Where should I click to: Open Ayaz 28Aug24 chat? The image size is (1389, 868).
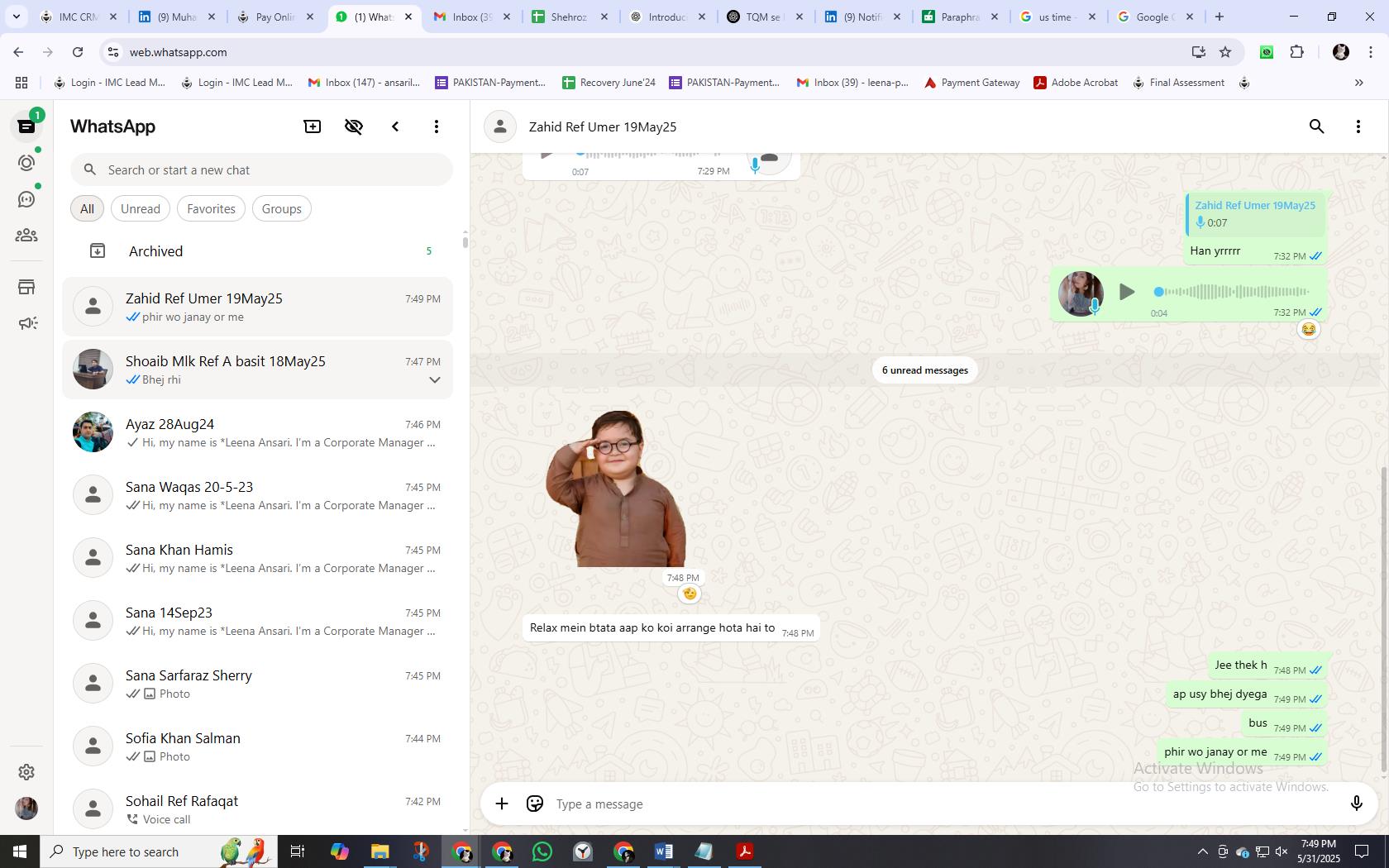click(258, 432)
